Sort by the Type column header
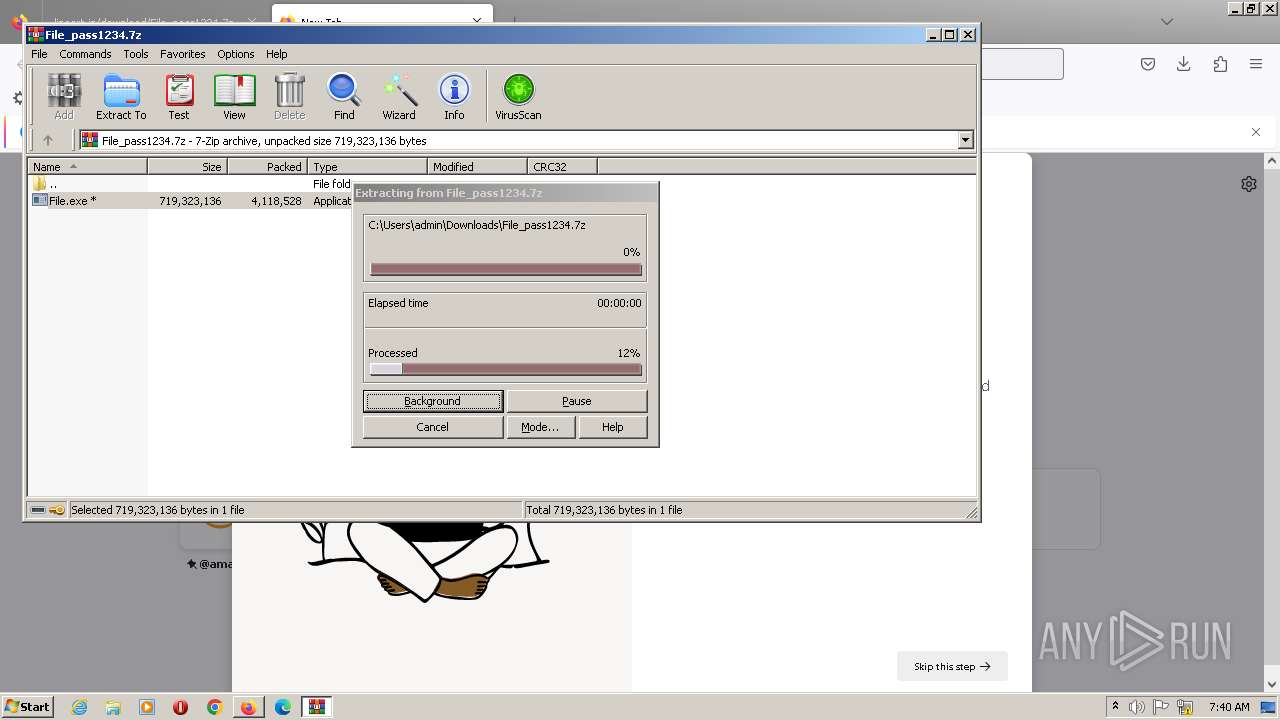 click(x=367, y=167)
